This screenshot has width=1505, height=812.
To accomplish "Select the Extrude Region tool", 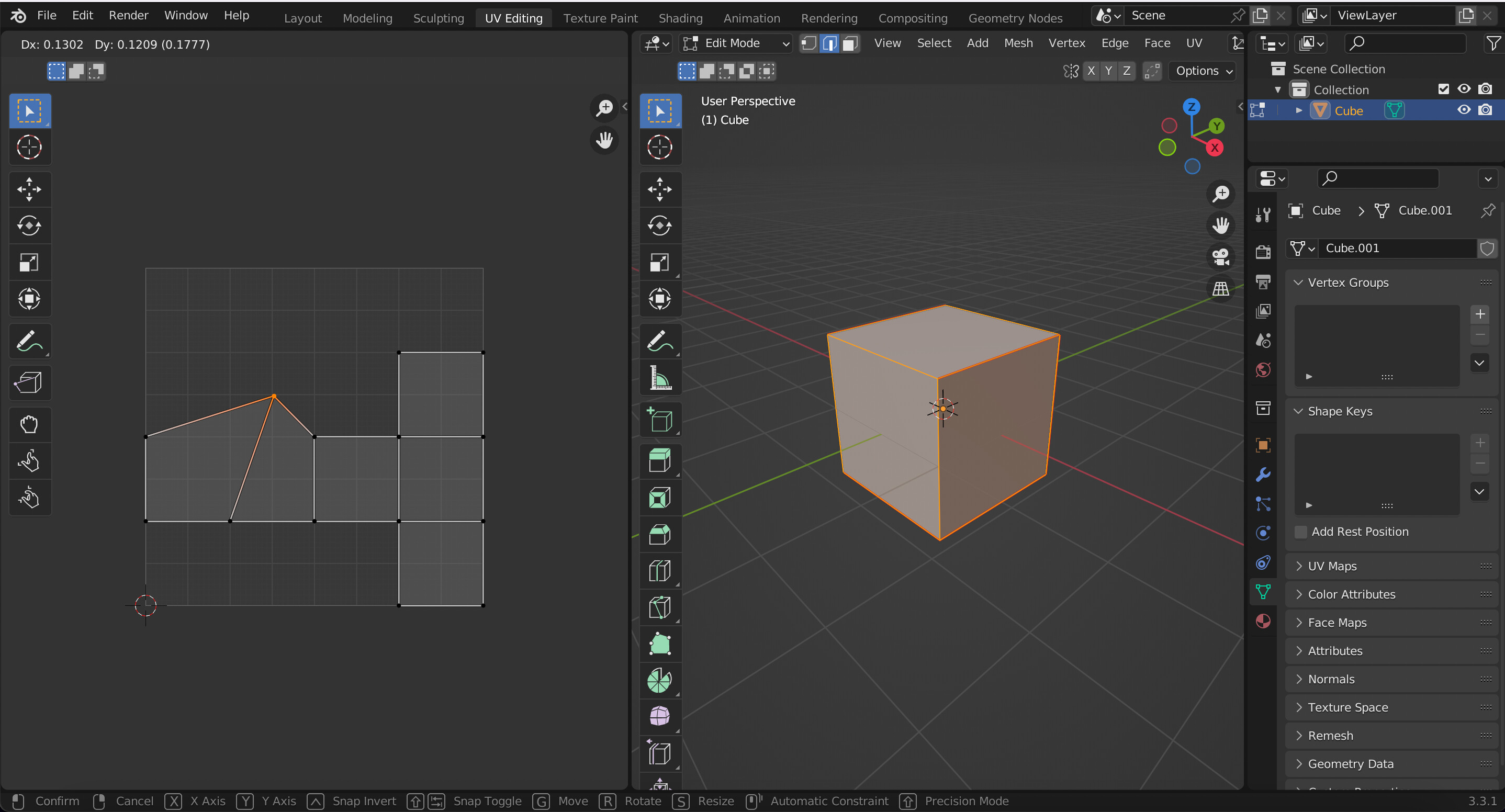I will (659, 460).
